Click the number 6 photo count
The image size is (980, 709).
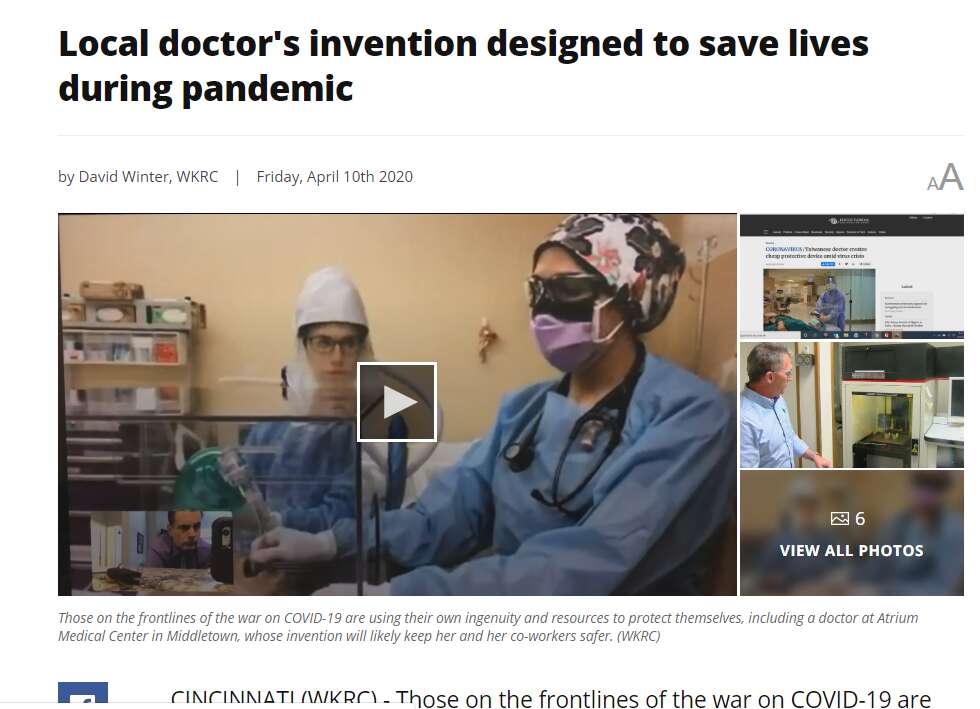[860, 519]
